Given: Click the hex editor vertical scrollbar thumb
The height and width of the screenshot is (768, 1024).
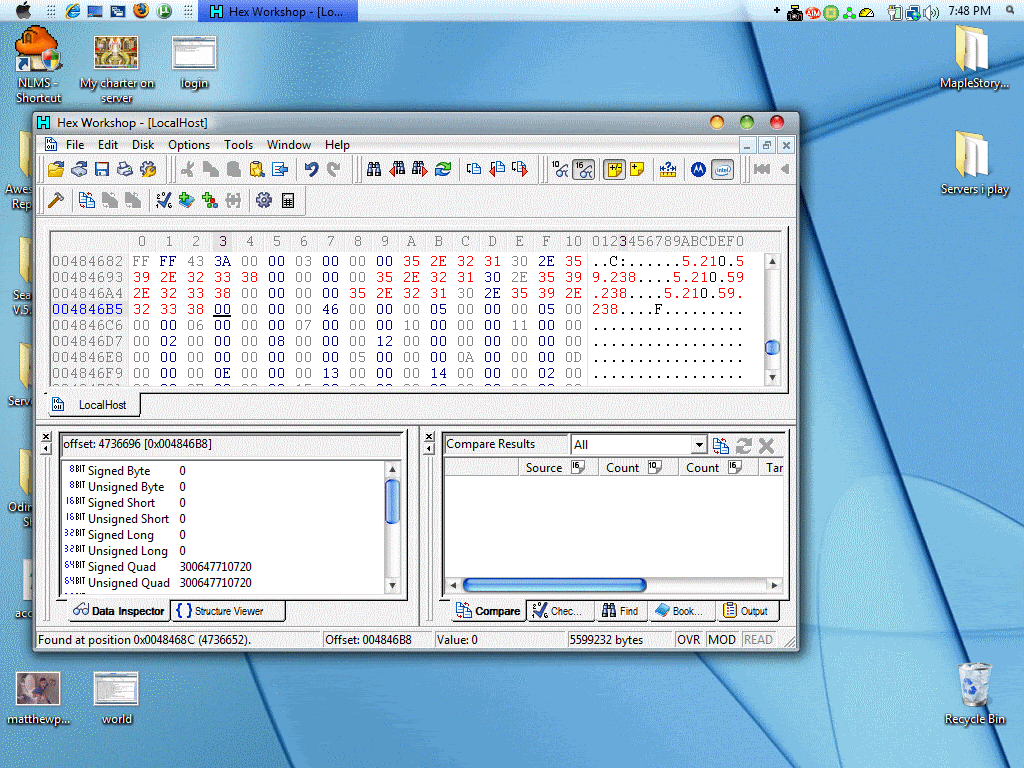Looking at the screenshot, I should (772, 347).
